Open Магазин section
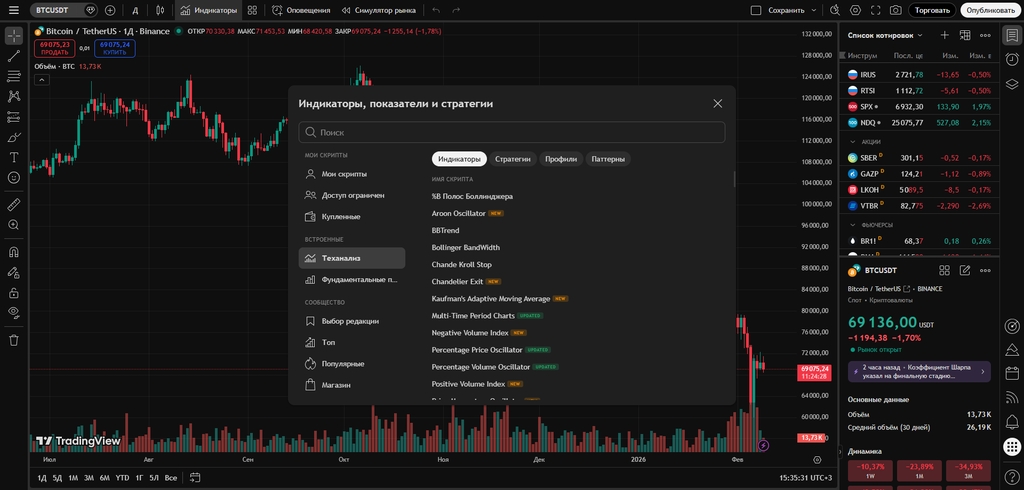 (x=352, y=385)
